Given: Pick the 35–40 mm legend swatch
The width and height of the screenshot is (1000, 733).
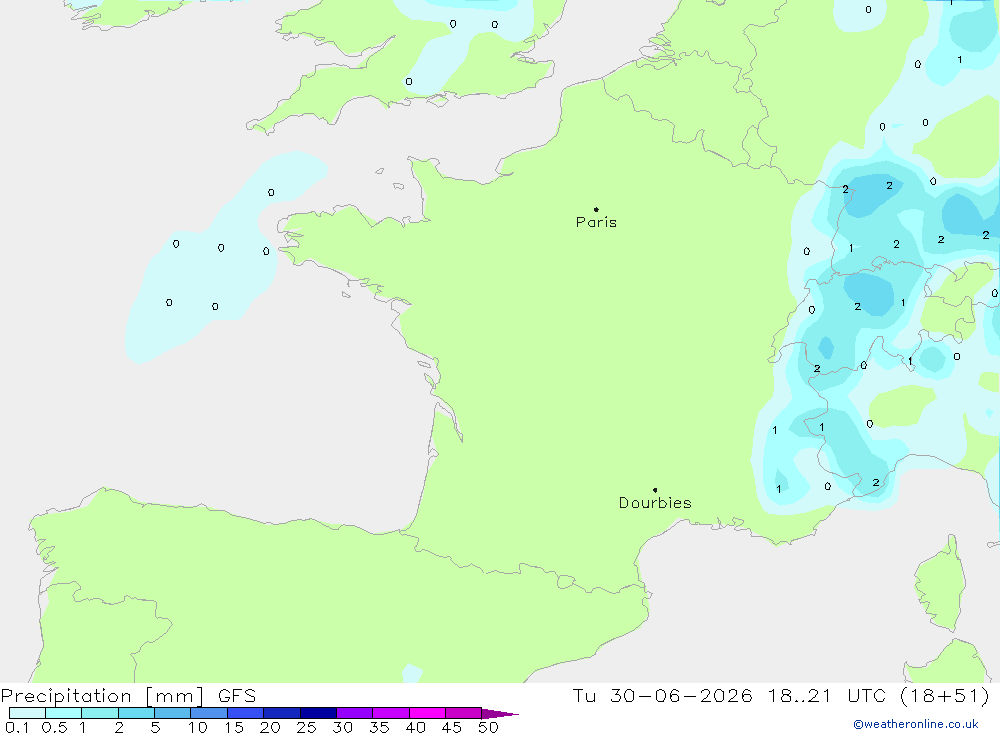Looking at the screenshot, I should pos(391,713).
